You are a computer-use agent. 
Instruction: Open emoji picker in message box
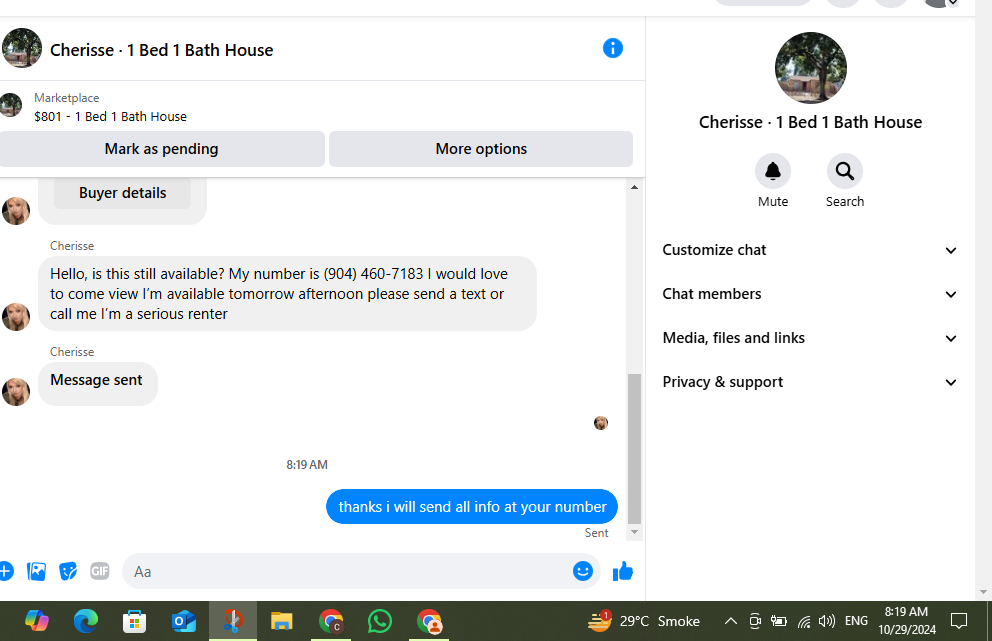click(x=583, y=571)
